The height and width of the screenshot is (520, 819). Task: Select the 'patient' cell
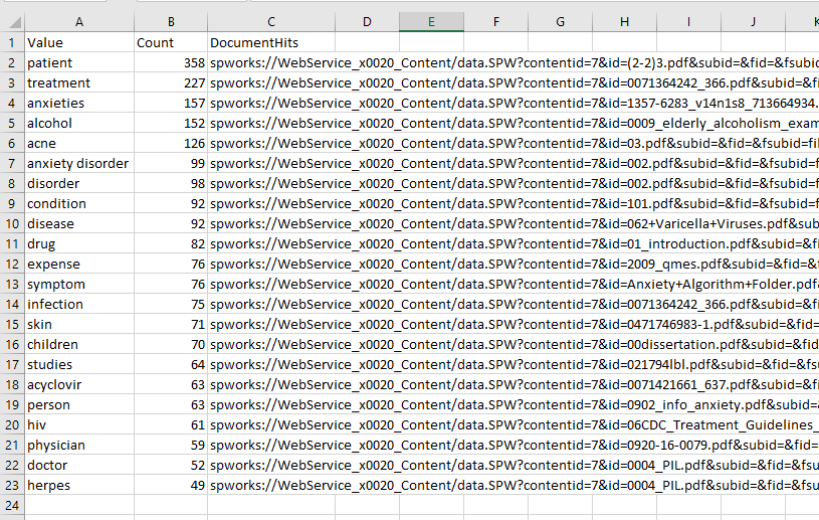tap(79, 63)
